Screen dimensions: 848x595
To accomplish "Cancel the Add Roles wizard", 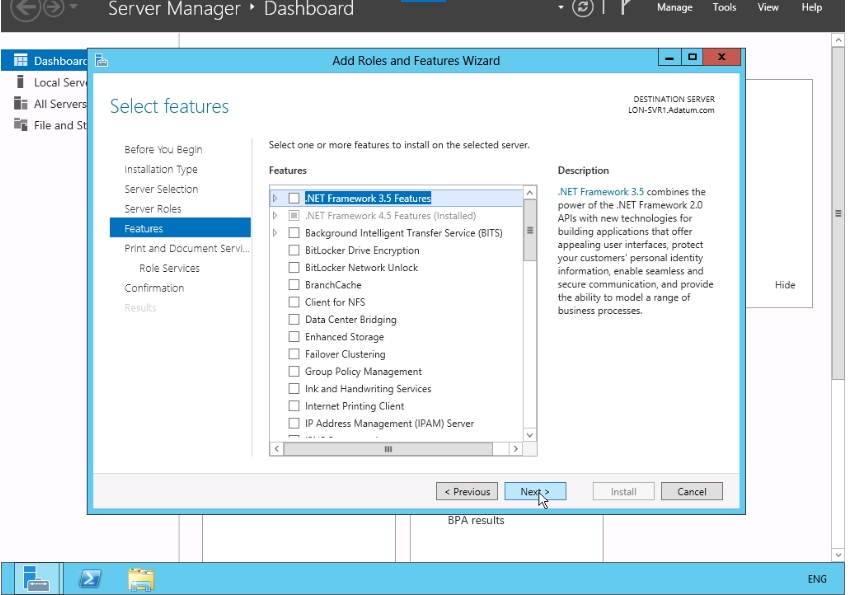I will click(692, 492).
